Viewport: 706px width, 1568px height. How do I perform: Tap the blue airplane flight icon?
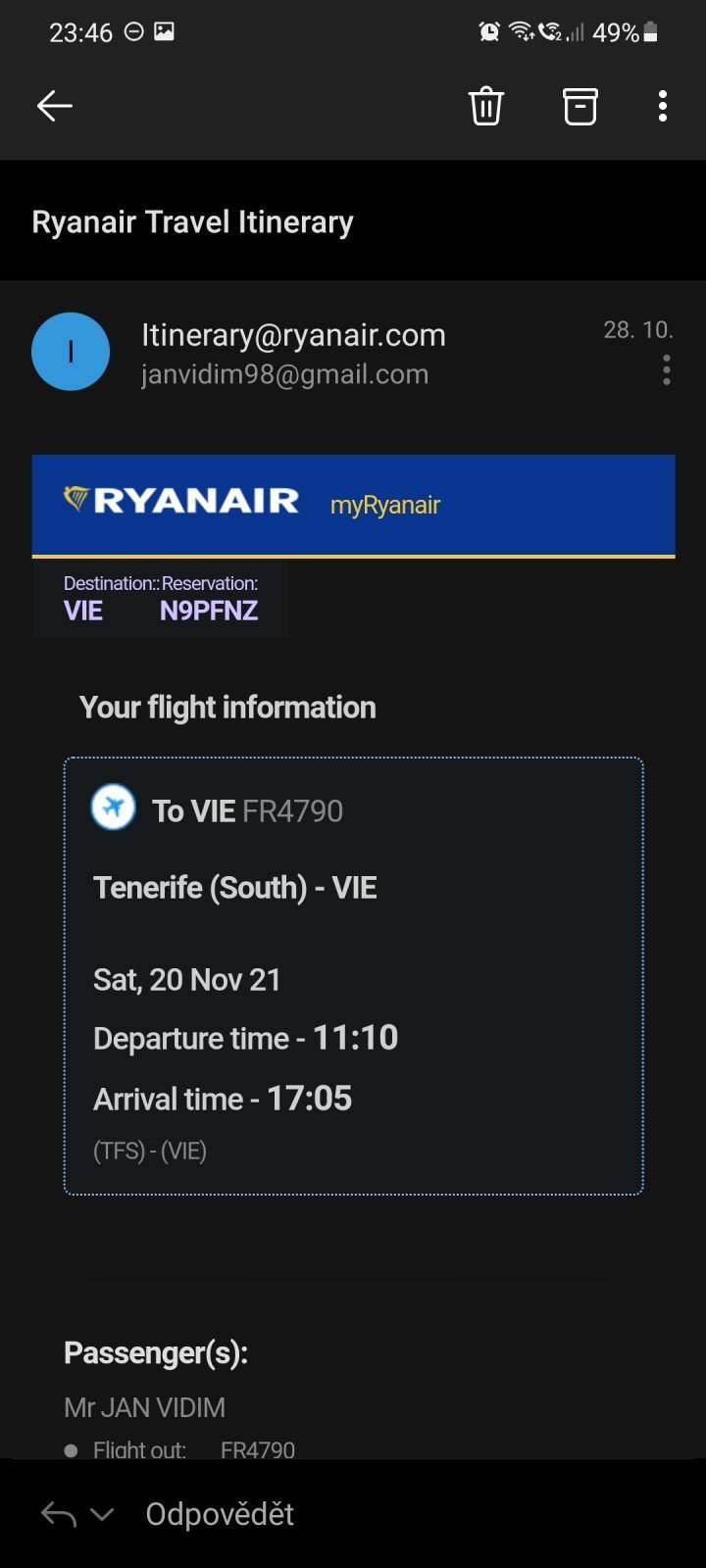(x=114, y=808)
